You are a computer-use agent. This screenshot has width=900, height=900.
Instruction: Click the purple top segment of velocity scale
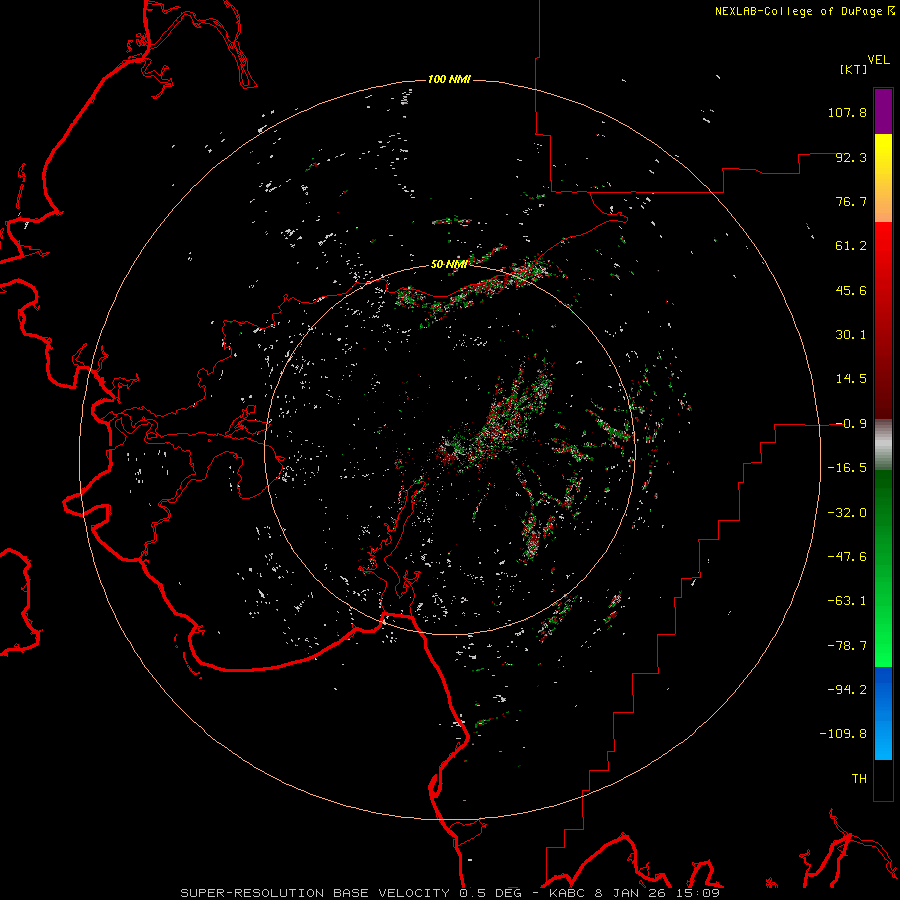[883, 111]
